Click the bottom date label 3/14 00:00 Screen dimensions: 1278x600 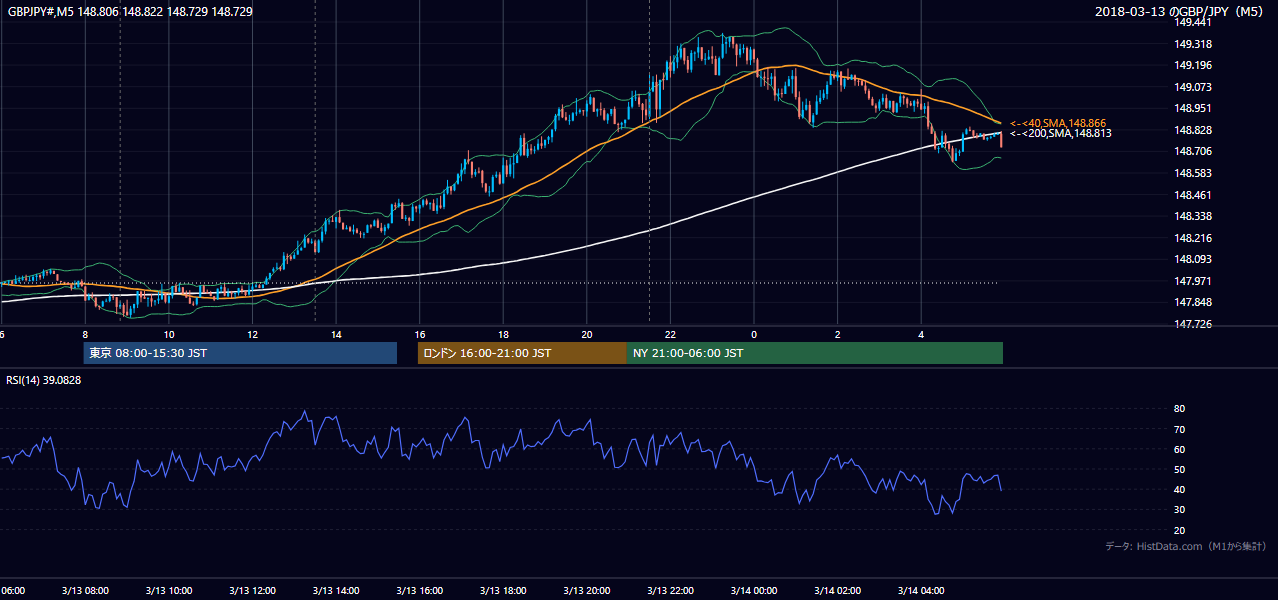(x=754, y=591)
